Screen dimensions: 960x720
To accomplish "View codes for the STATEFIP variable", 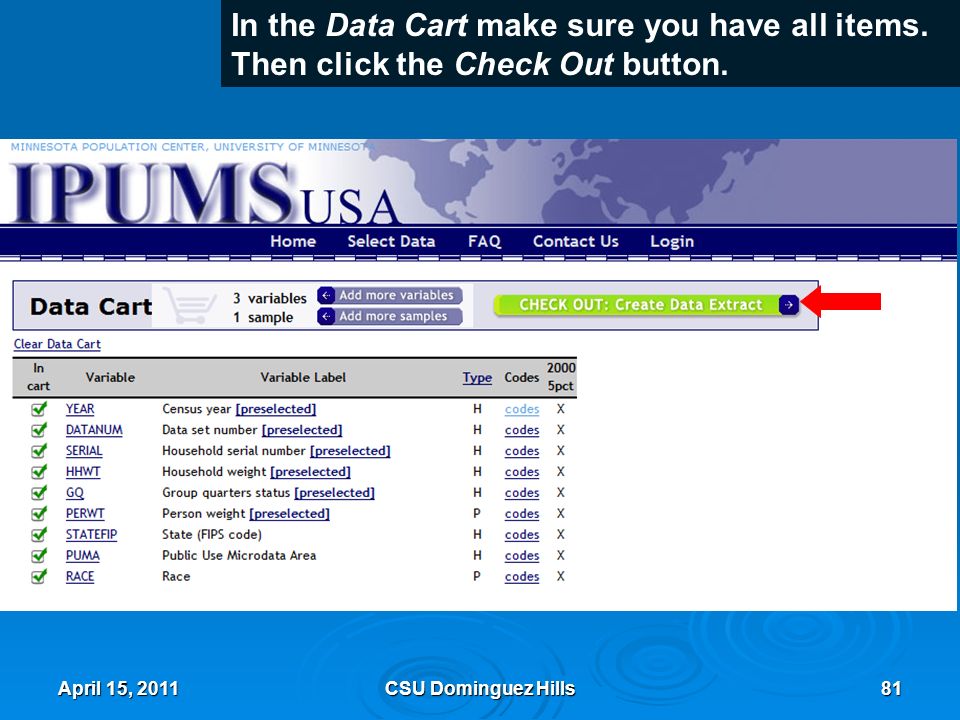I will click(x=522, y=534).
